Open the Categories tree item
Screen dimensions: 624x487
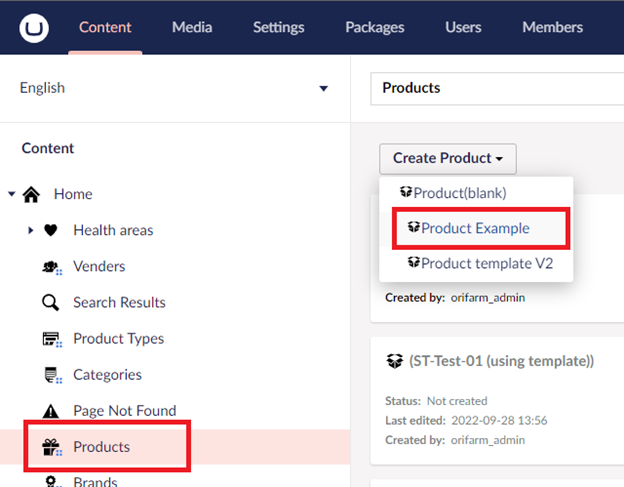(107, 375)
